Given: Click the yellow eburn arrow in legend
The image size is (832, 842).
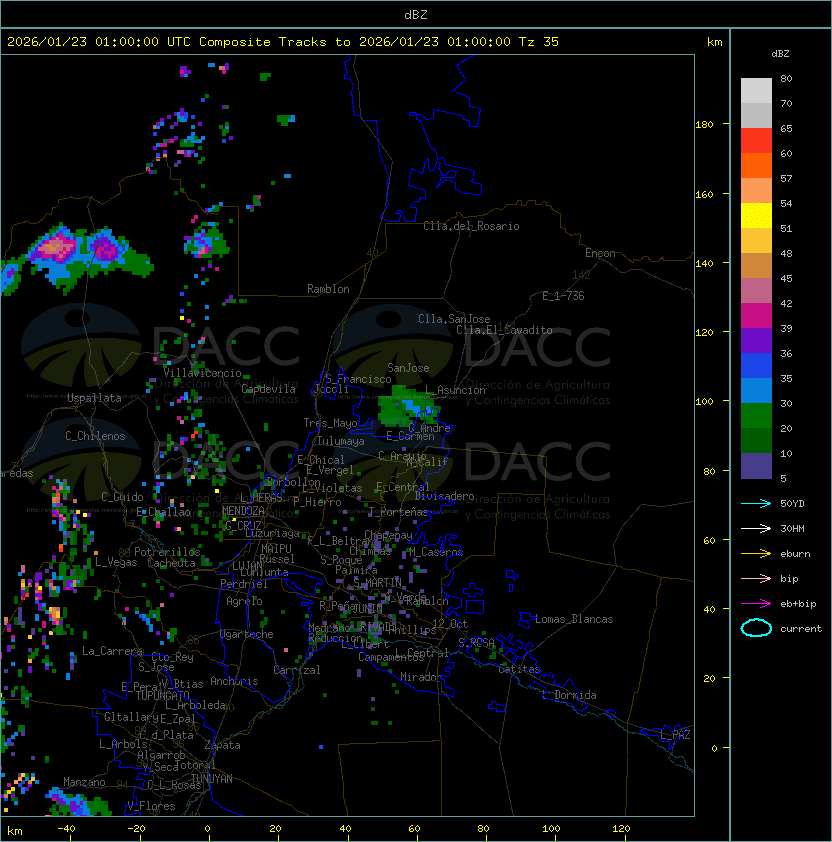Looking at the screenshot, I should click(x=756, y=554).
